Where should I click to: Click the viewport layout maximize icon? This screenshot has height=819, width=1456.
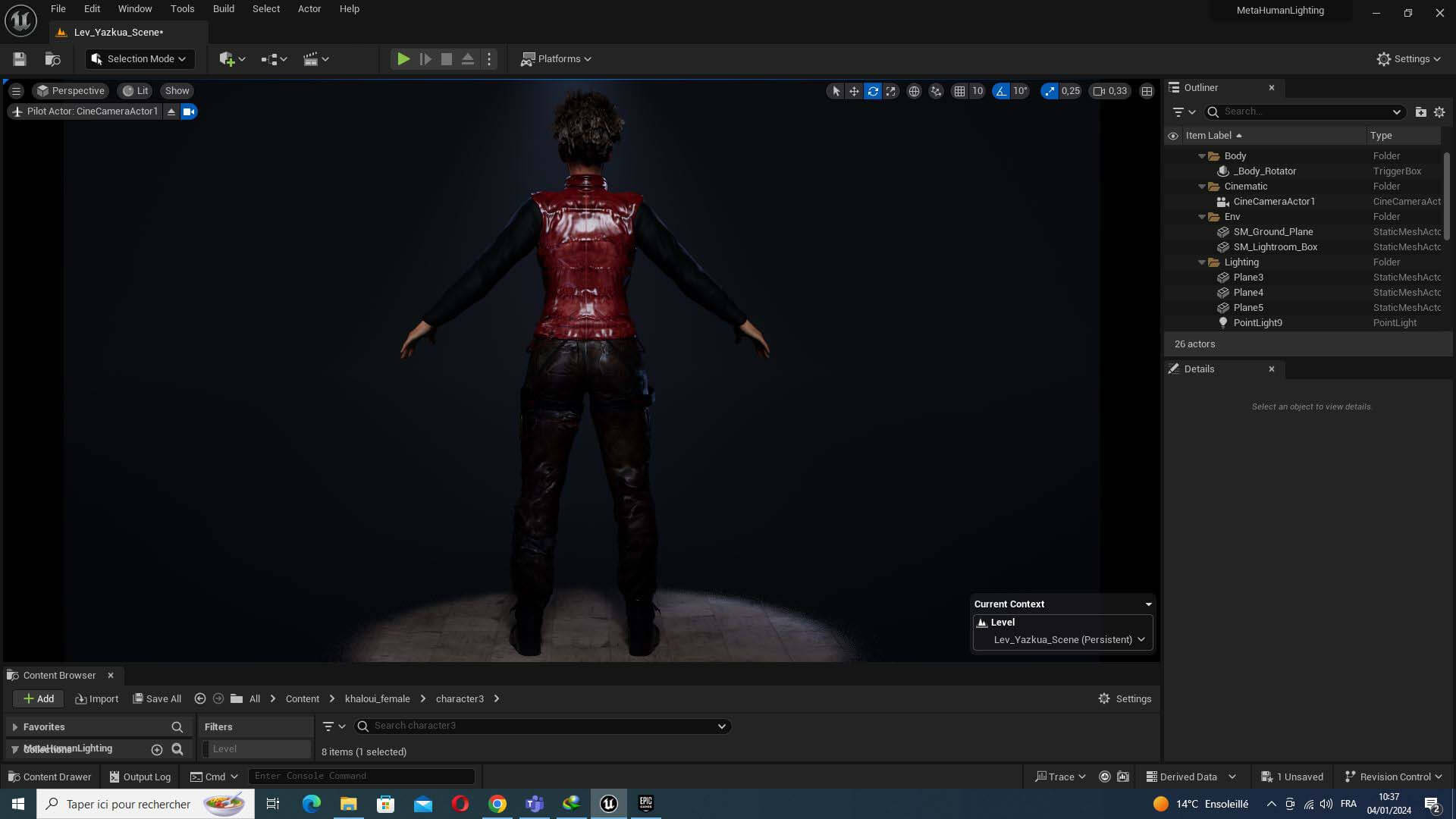[x=1147, y=91]
